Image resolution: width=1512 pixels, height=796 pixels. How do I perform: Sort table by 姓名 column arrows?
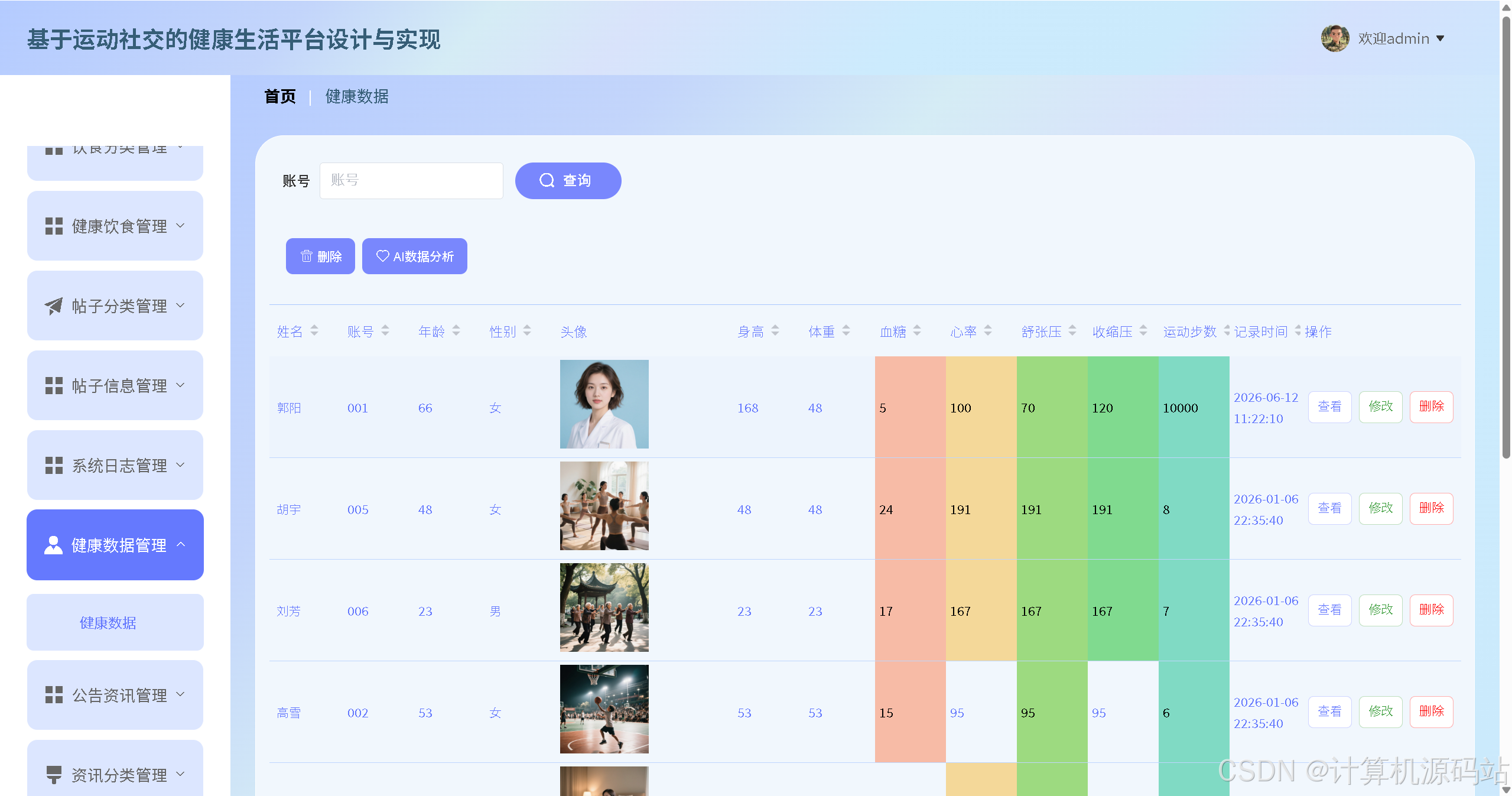point(314,331)
